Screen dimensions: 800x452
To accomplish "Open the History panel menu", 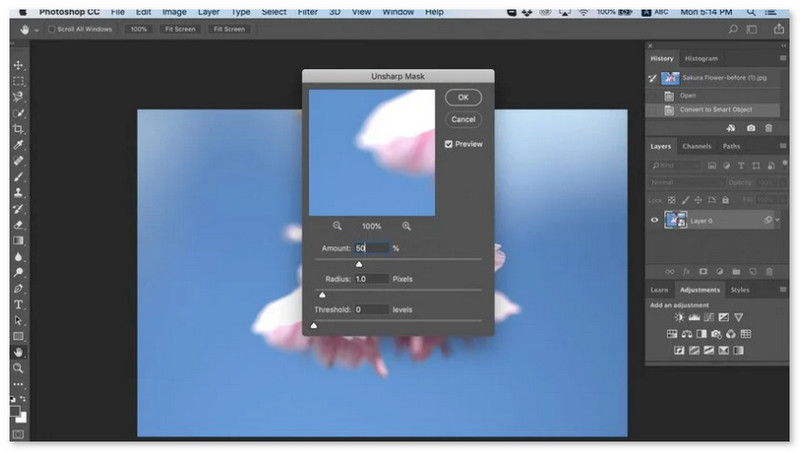I will click(783, 58).
